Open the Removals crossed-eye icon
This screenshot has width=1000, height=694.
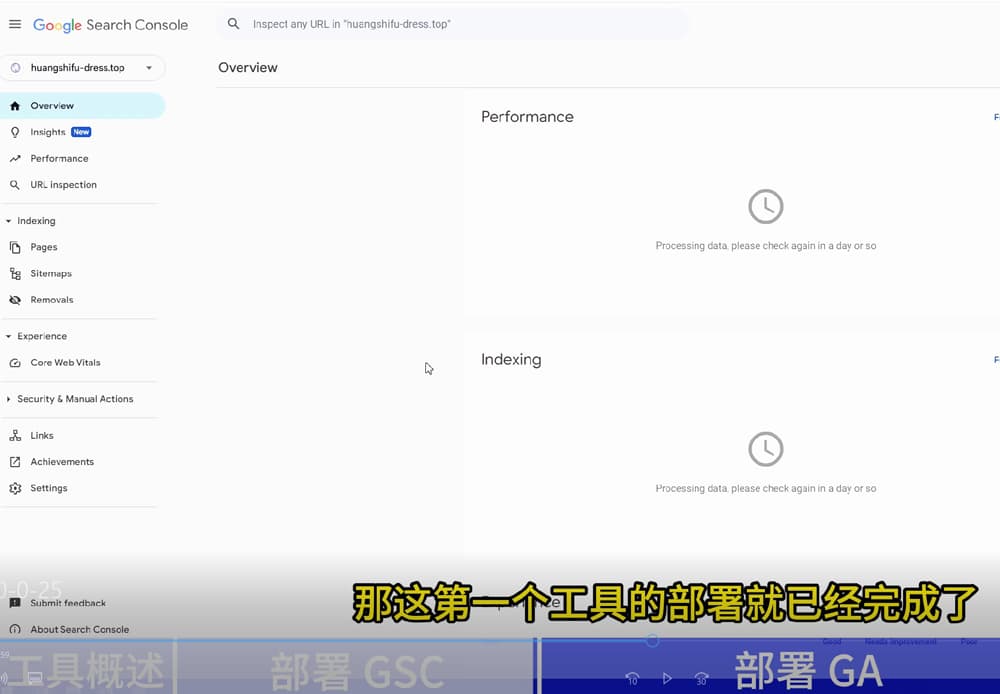click(x=15, y=300)
